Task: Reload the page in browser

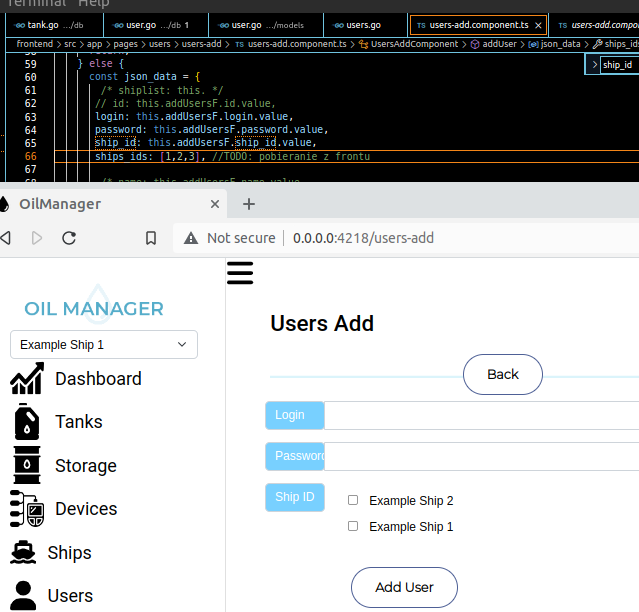Action: coord(69,238)
